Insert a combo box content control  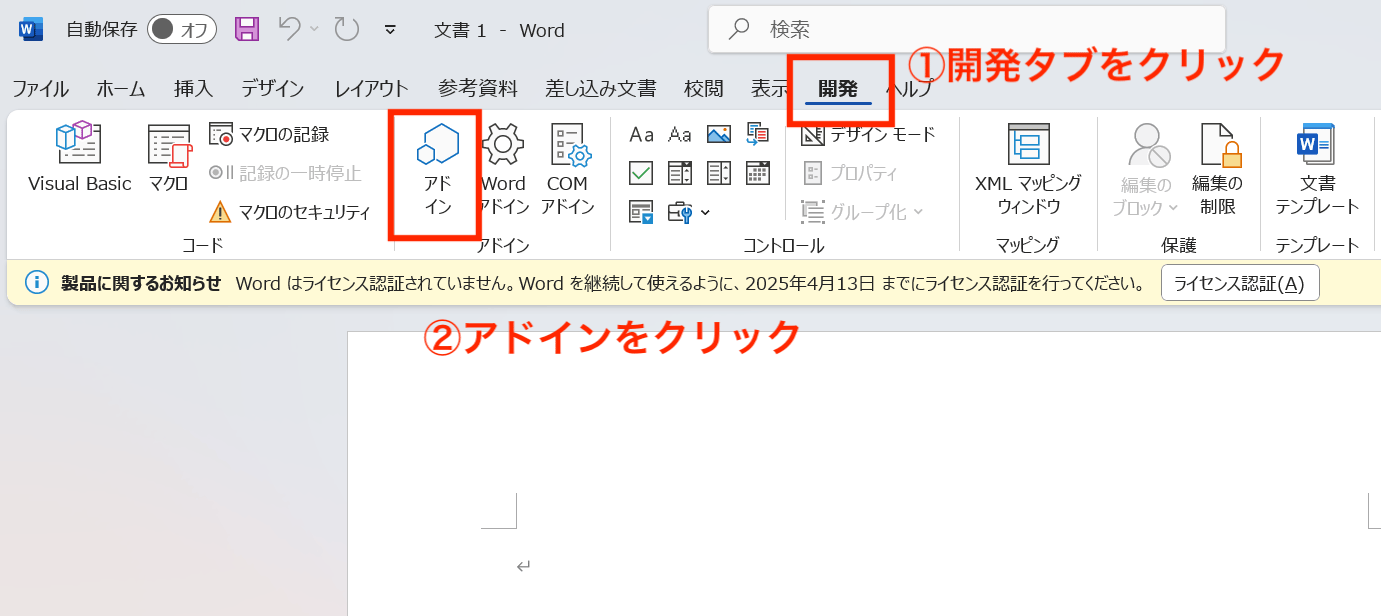pos(680,172)
